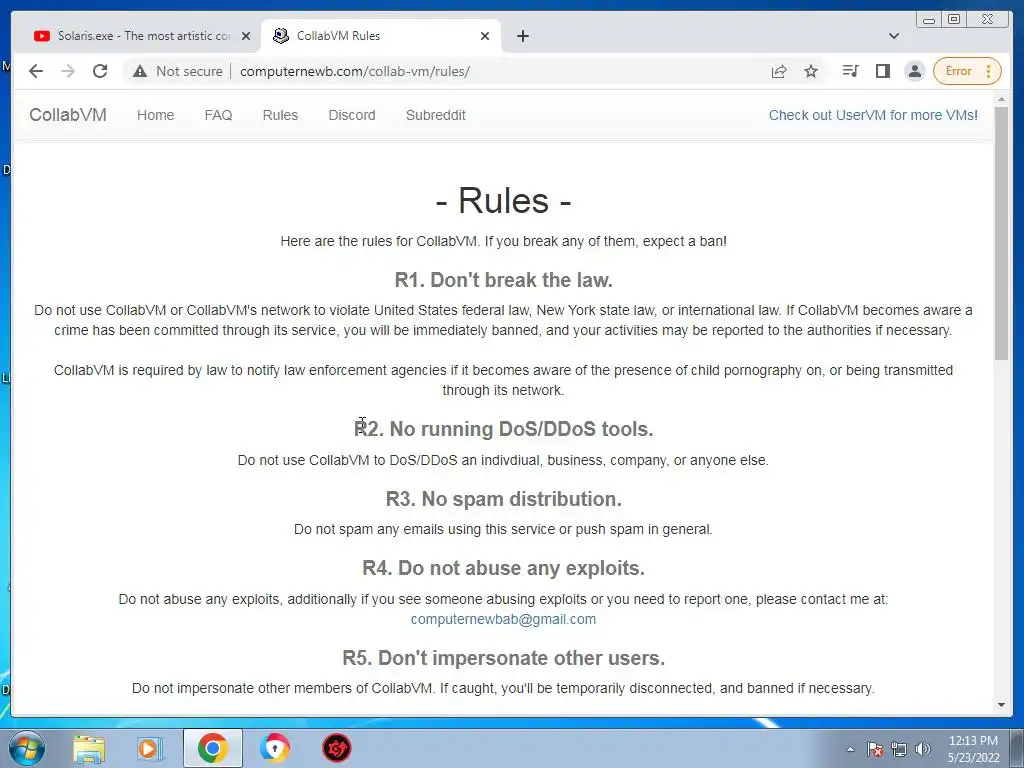Click the "R2. No running DoS/DDoS tools." heading
Screen dimensions: 1024x768
pyautogui.click(x=504, y=429)
